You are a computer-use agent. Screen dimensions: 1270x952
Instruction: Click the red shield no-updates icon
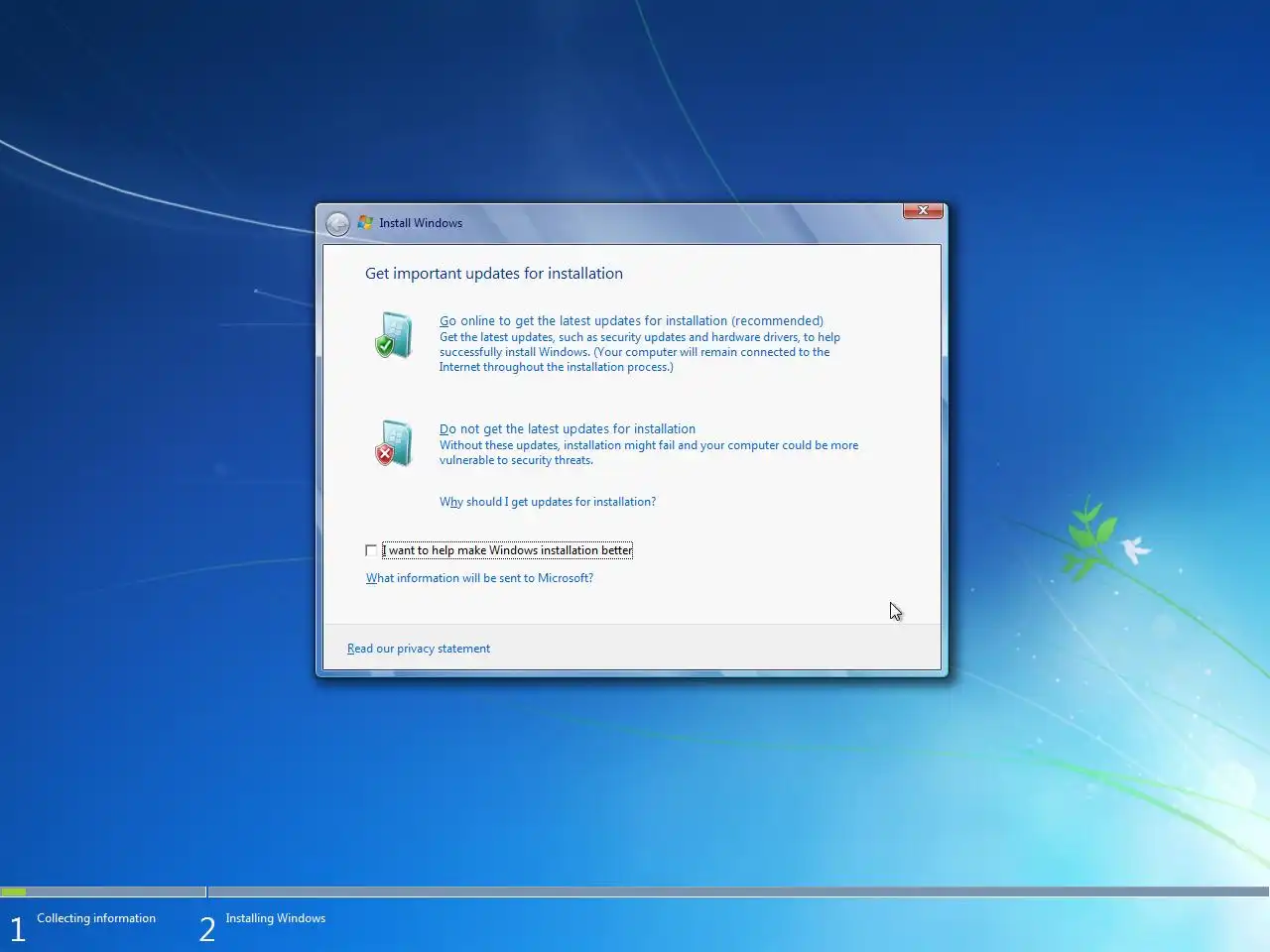(393, 443)
